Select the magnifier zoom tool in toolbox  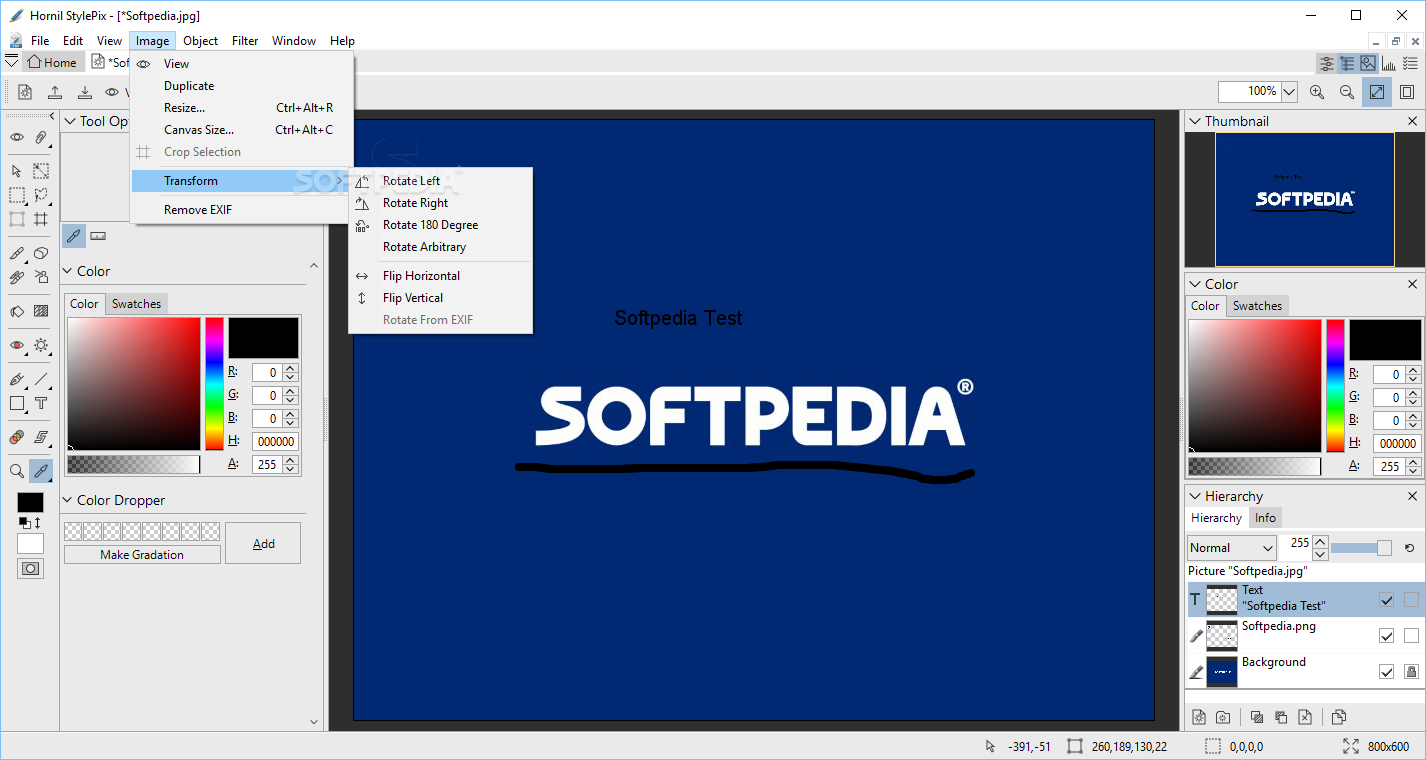click(x=17, y=470)
